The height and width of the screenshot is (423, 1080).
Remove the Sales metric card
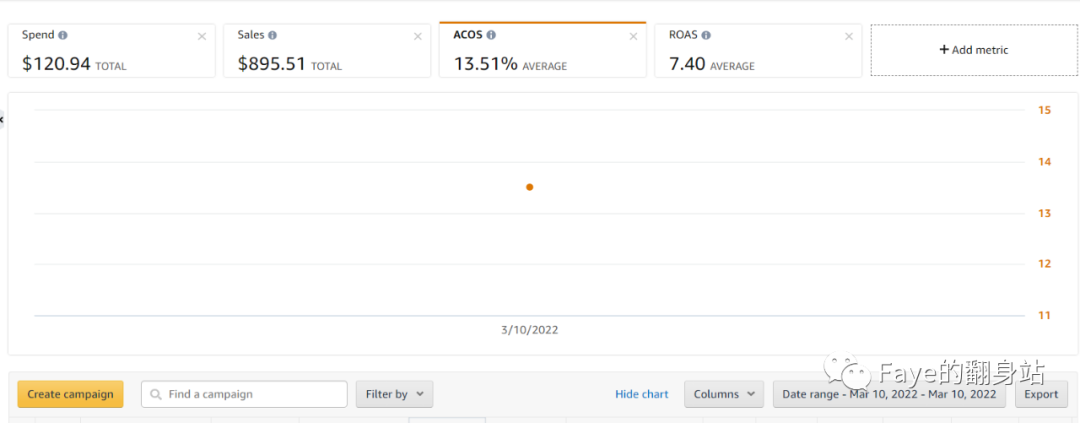click(x=418, y=37)
